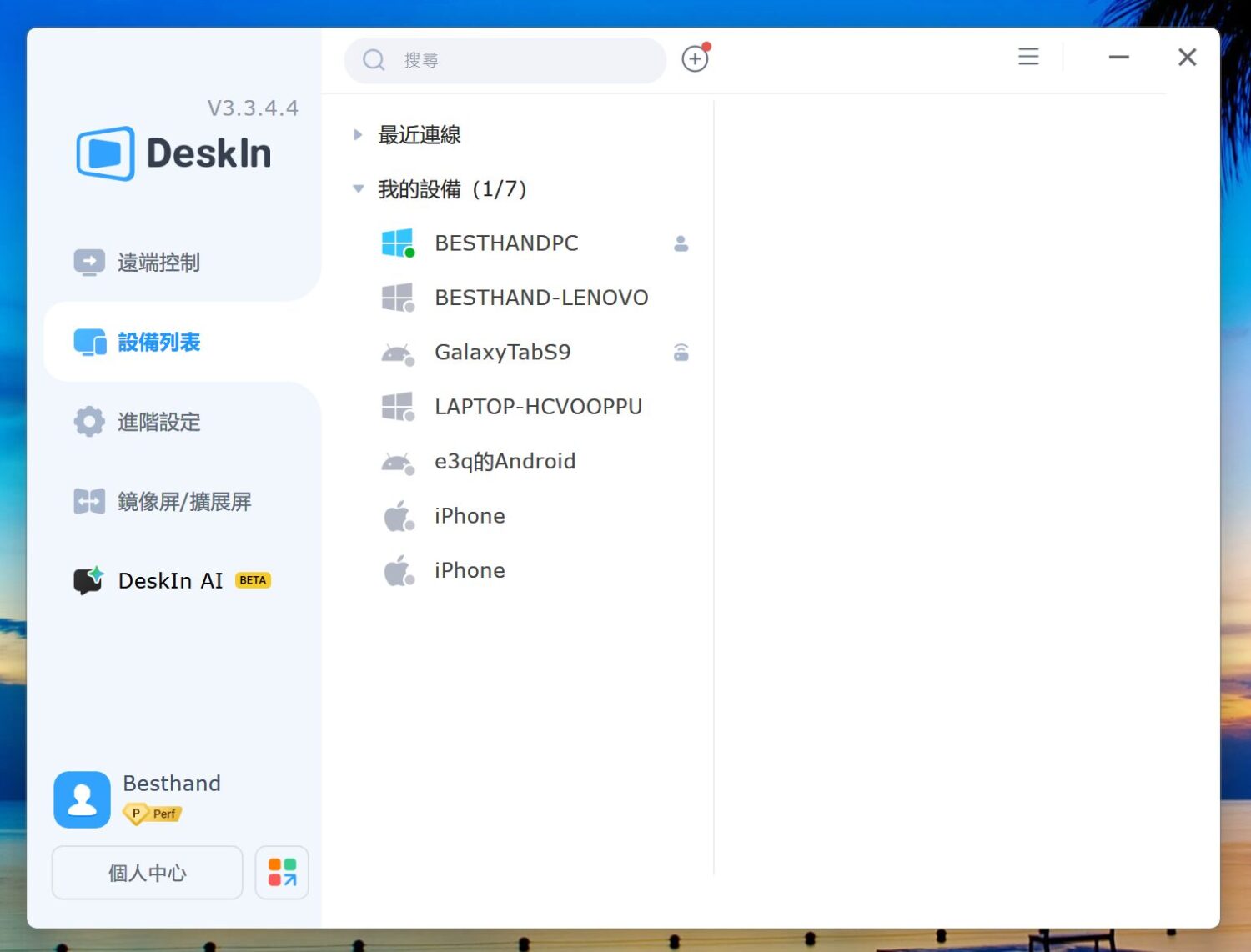Click the 鏡像屏/擴展屏 mirror icon
Image resolution: width=1251 pixels, height=952 pixels.
[x=89, y=501]
